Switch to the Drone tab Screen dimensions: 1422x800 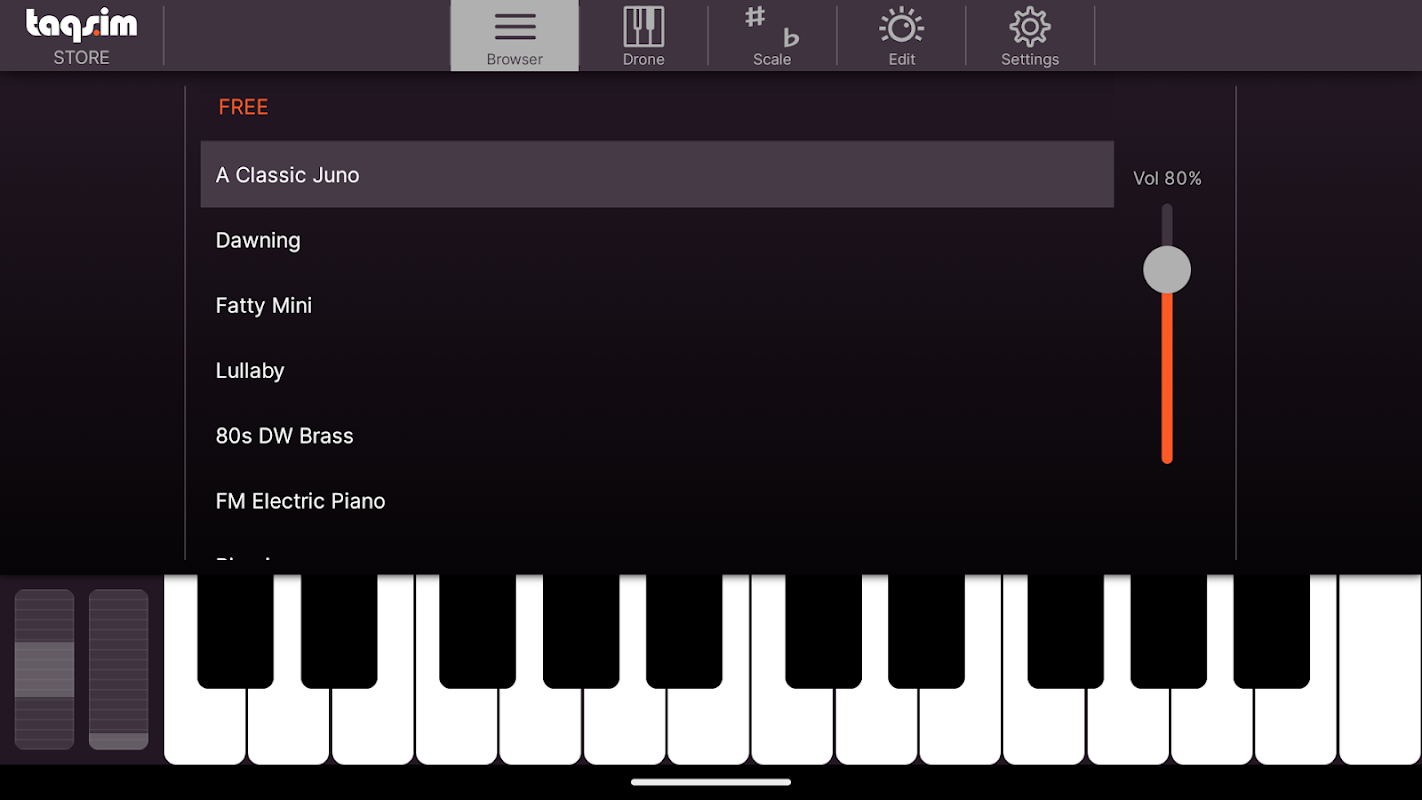click(x=643, y=36)
